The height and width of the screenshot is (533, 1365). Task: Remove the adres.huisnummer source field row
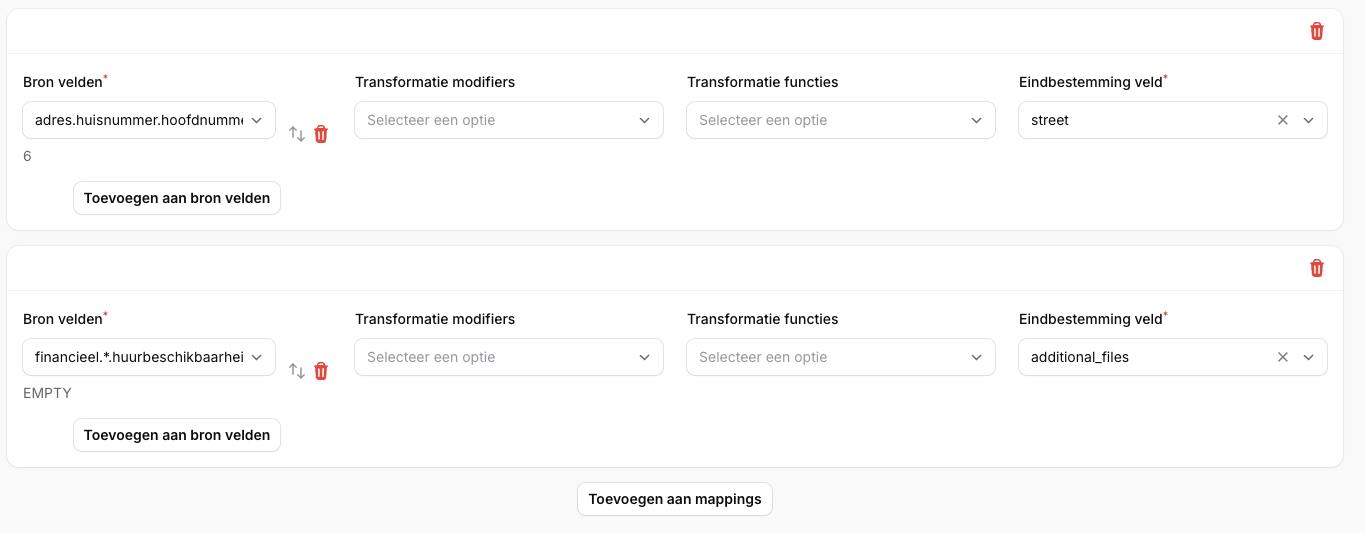(x=321, y=134)
